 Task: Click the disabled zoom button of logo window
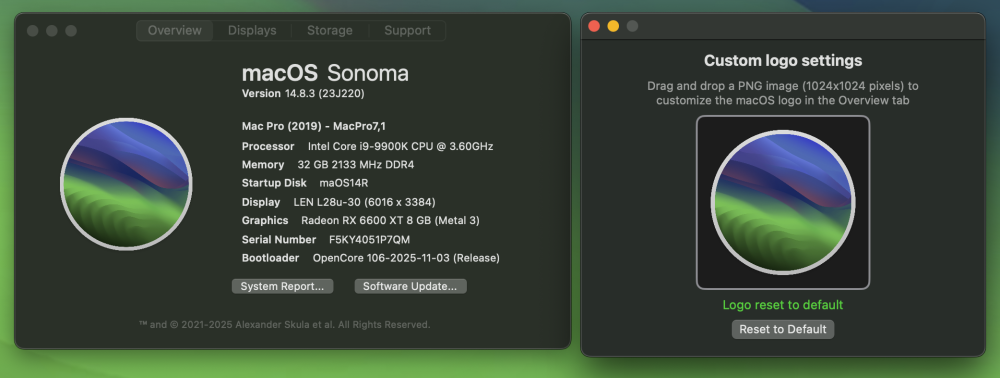[632, 26]
